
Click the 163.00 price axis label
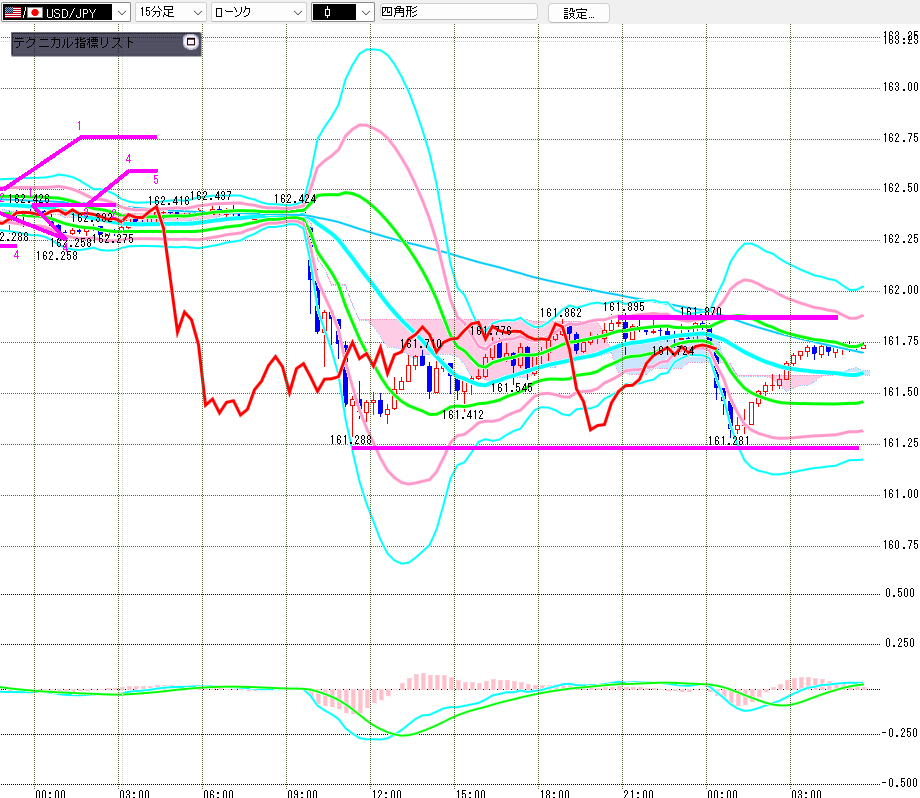(x=901, y=87)
